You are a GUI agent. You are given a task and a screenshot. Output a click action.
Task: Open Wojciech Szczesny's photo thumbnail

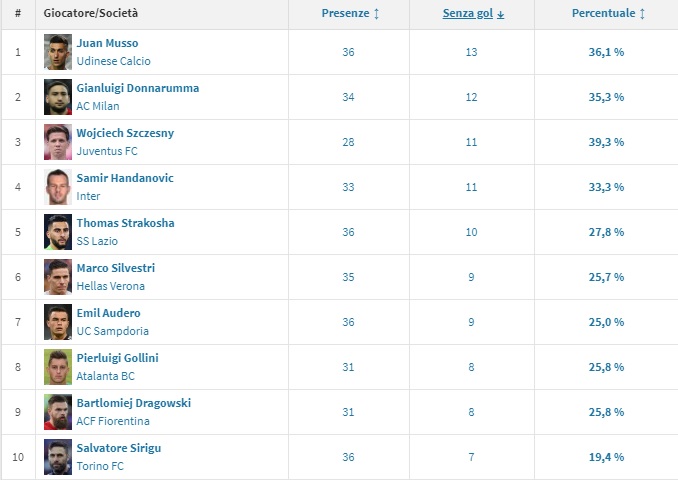coord(57,142)
